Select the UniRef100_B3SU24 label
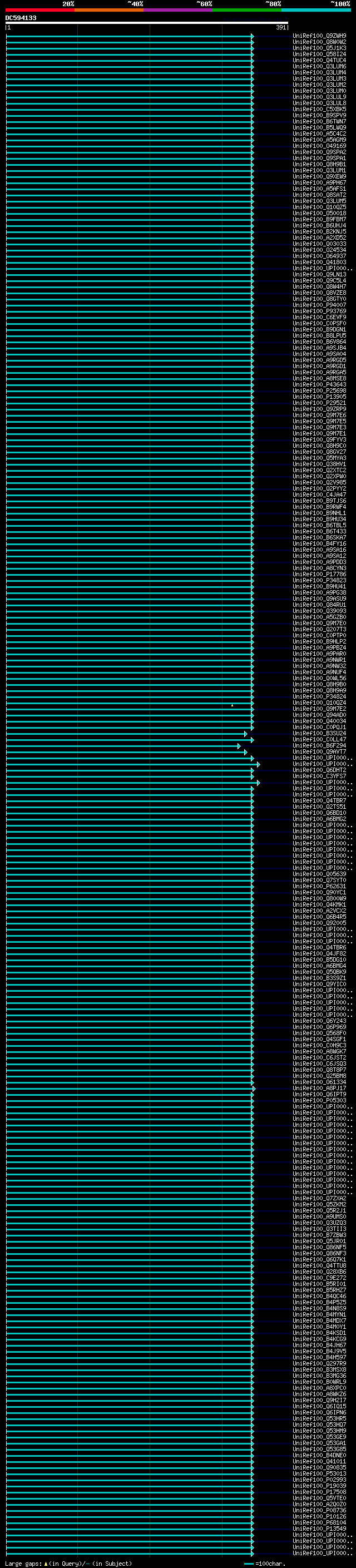The width and height of the screenshot is (356, 1568). click(319, 734)
